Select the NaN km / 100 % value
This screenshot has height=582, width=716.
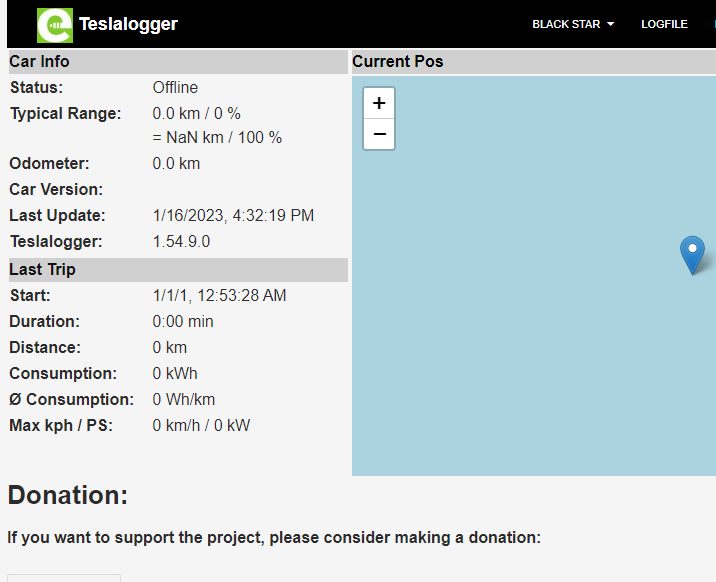tap(217, 137)
